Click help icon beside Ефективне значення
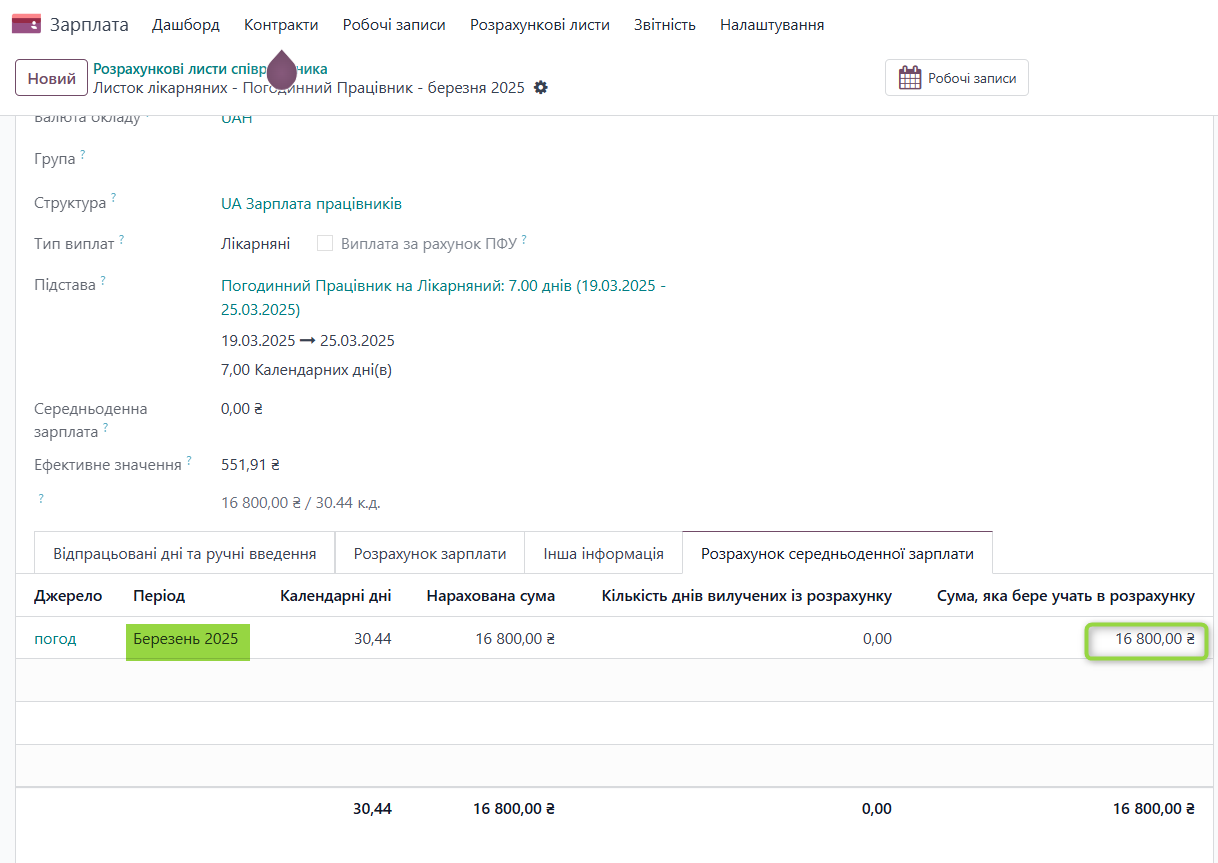This screenshot has height=863, width=1218. pyautogui.click(x=189, y=461)
